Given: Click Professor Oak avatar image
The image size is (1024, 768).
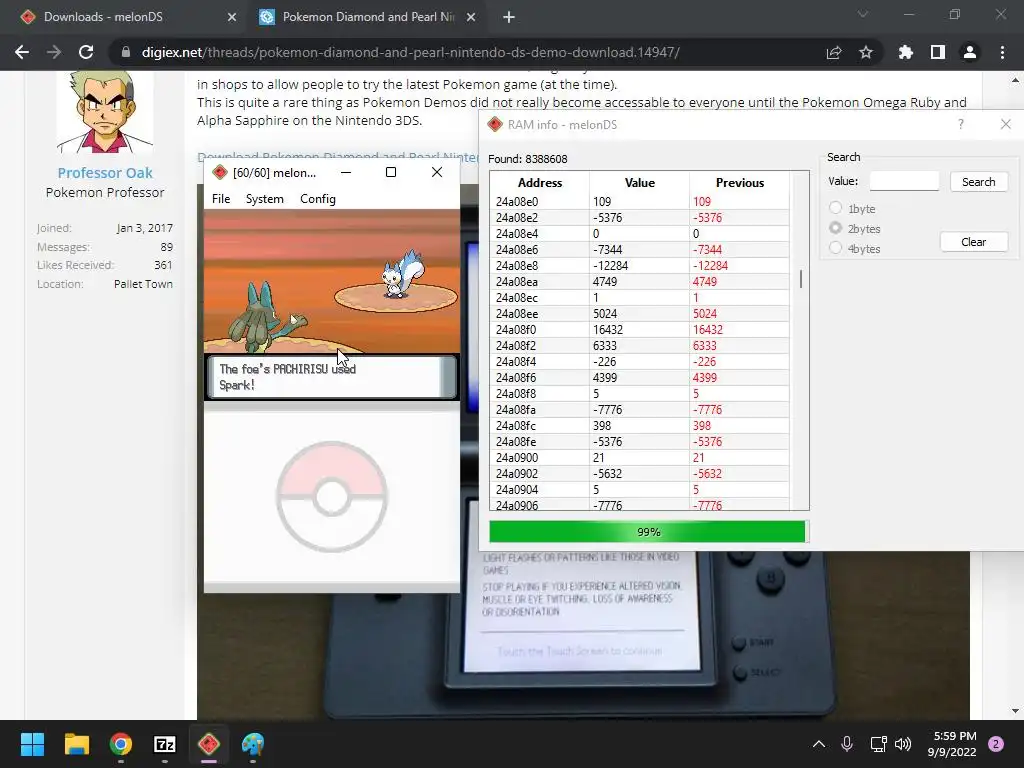Looking at the screenshot, I should 104,111.
